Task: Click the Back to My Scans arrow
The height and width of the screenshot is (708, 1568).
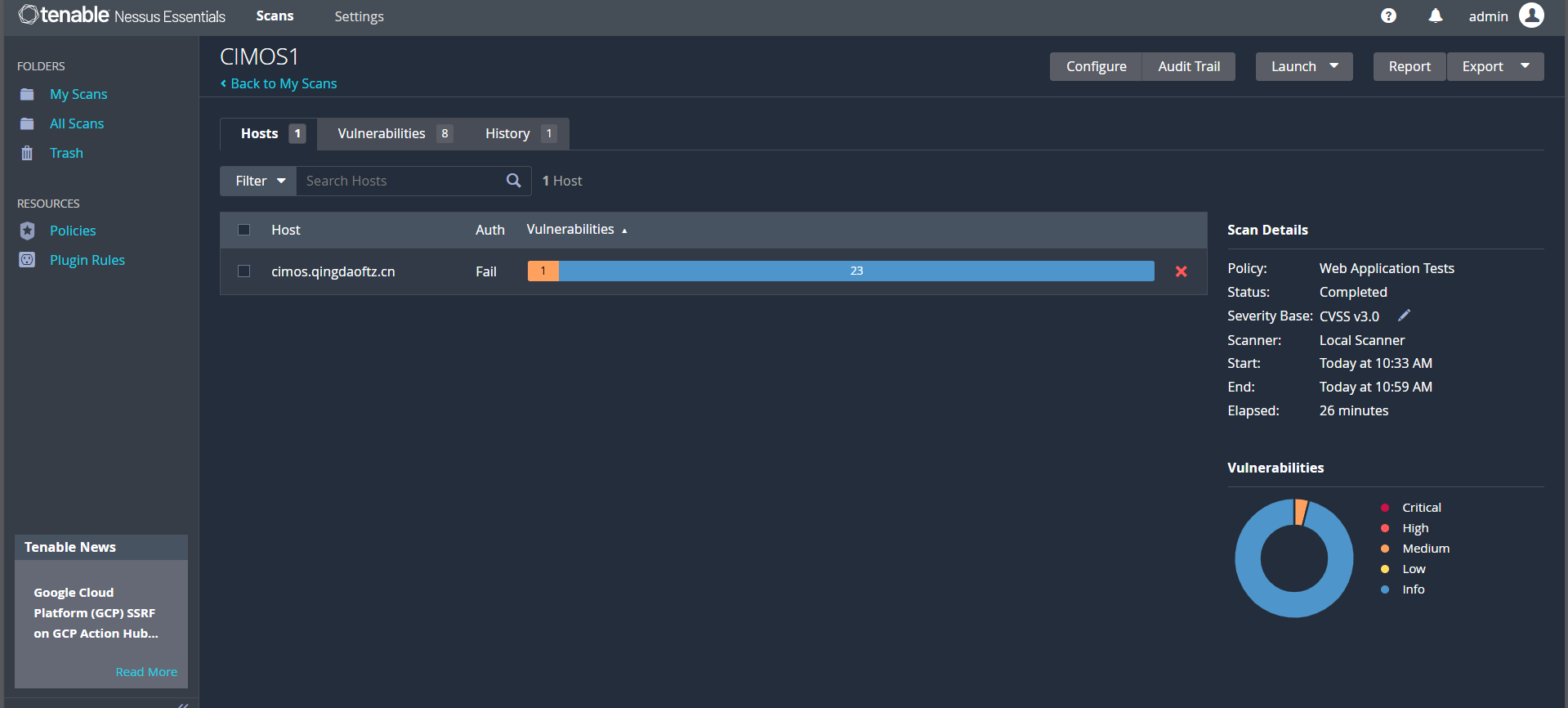Action: tap(223, 83)
